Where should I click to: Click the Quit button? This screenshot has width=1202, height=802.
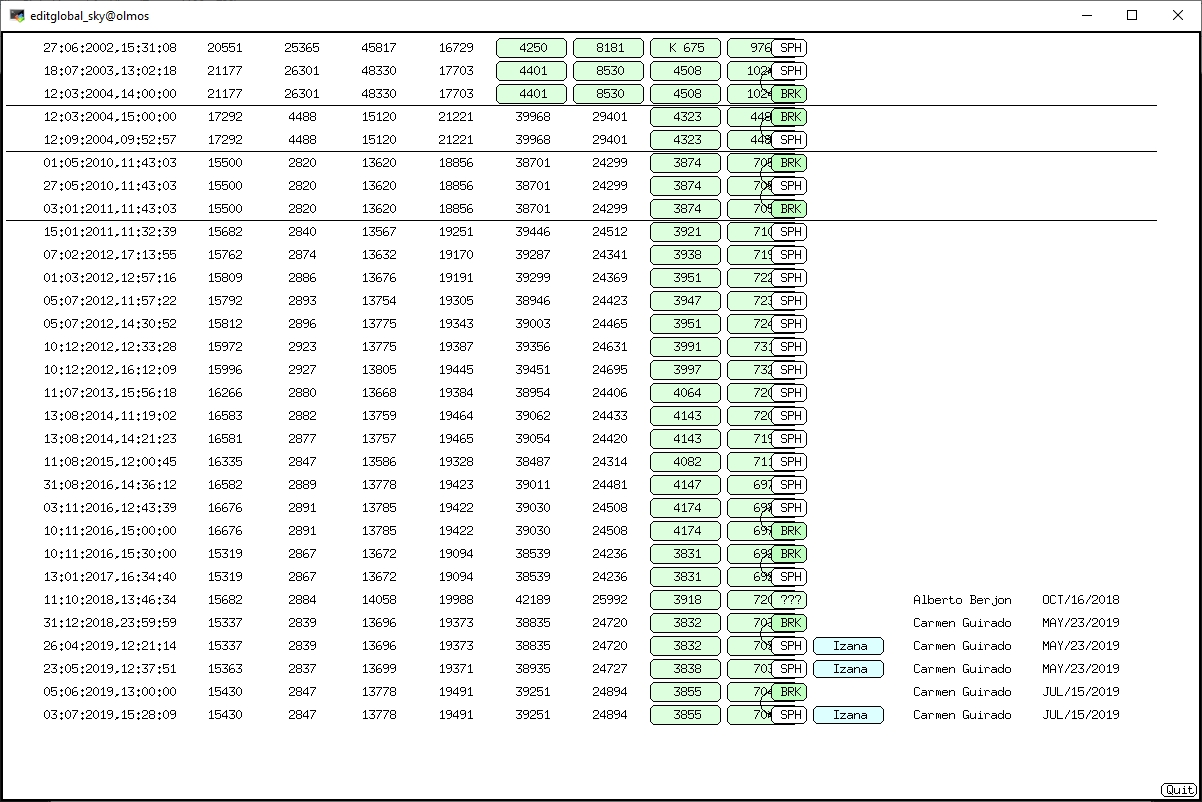tap(1178, 790)
